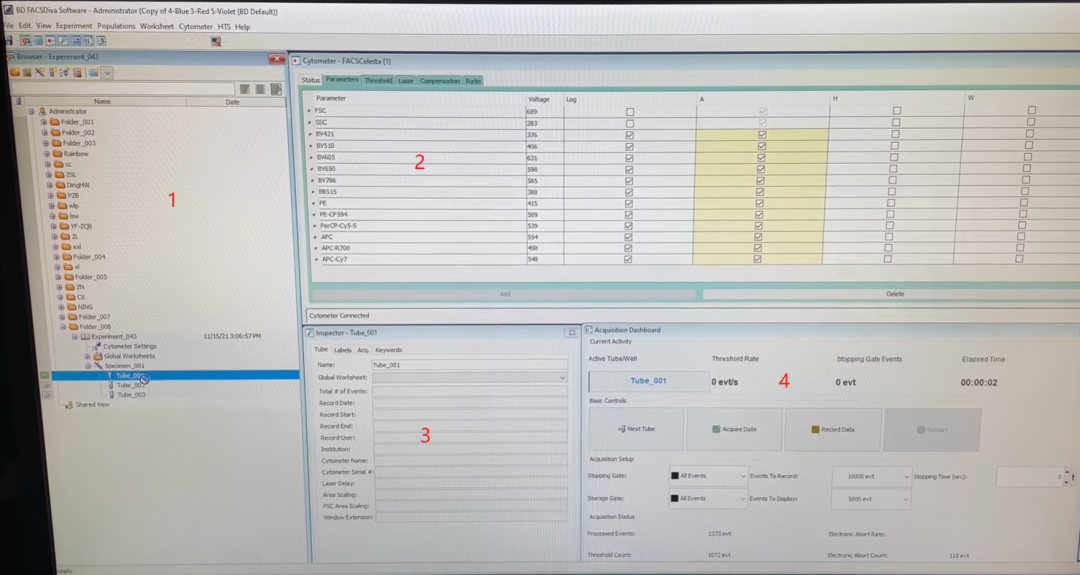1080x575 pixels.
Task: Open the dropdown arrow in Browser toolbar
Action: click(x=107, y=72)
